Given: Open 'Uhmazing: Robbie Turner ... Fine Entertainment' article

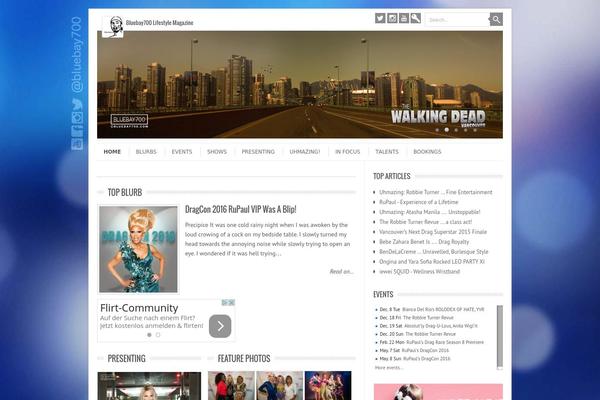Looking at the screenshot, I should 435,192.
